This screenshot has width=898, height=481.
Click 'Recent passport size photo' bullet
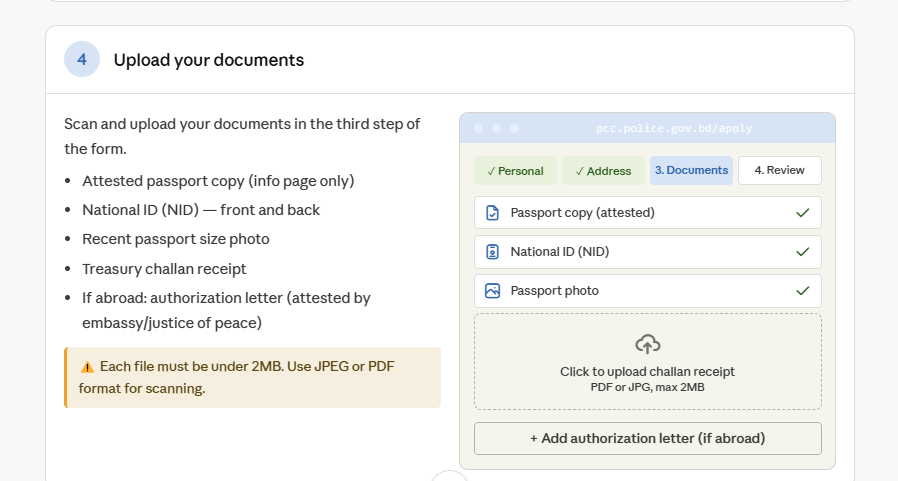176,239
